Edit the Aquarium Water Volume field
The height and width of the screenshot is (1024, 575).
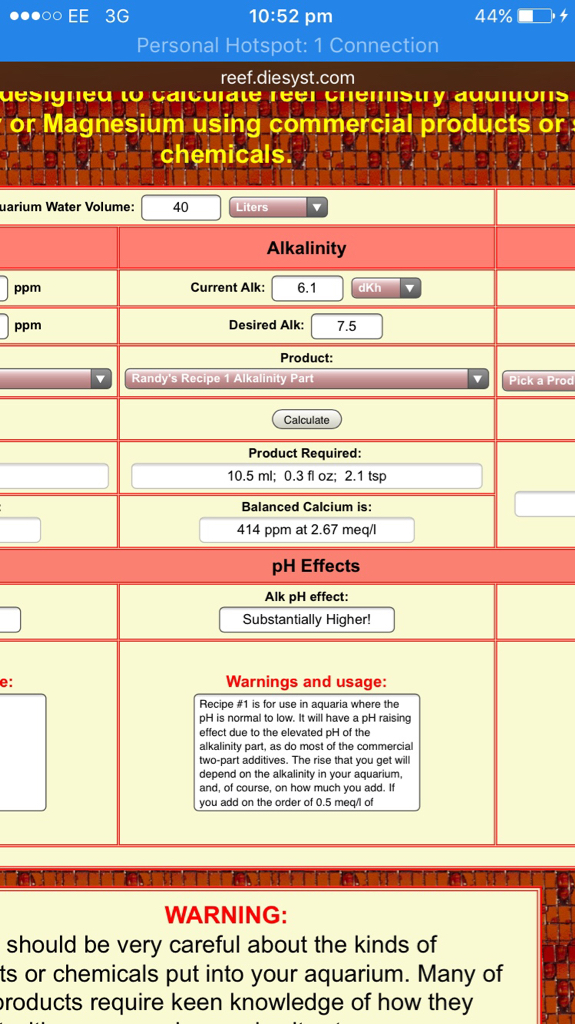click(181, 208)
